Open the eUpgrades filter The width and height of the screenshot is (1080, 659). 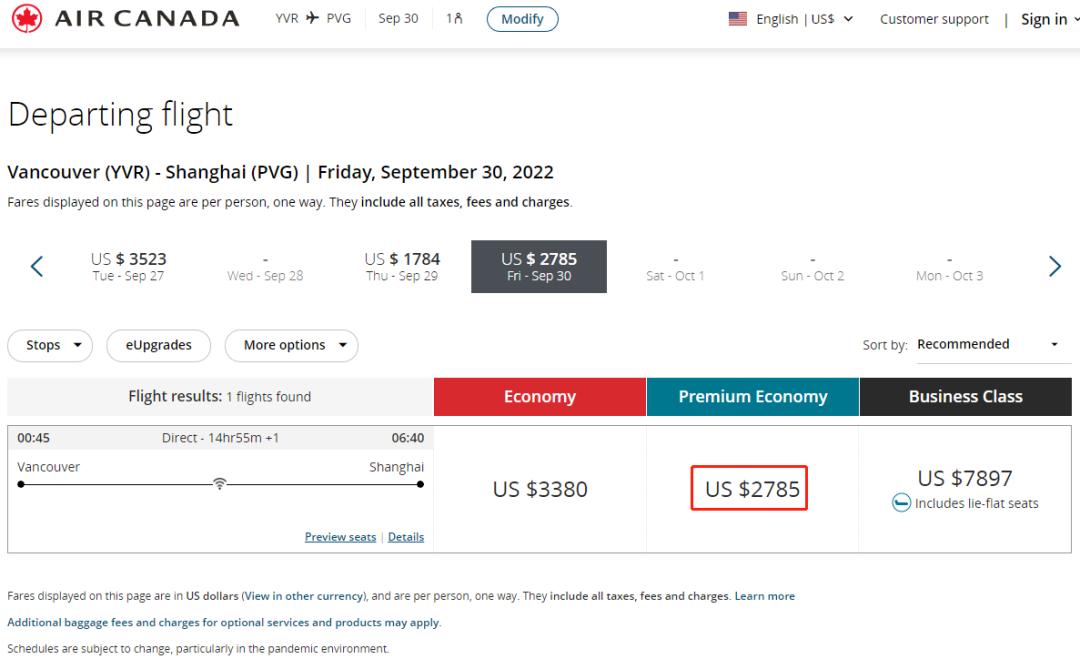158,345
